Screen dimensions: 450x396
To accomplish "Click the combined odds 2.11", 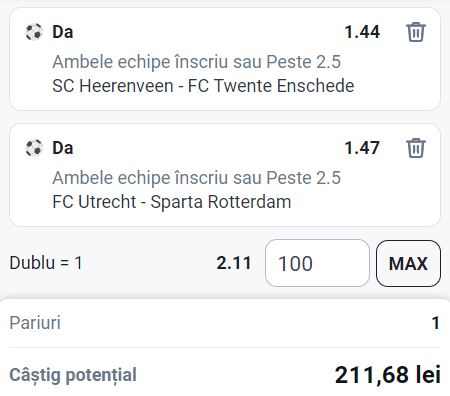I will point(234,263).
